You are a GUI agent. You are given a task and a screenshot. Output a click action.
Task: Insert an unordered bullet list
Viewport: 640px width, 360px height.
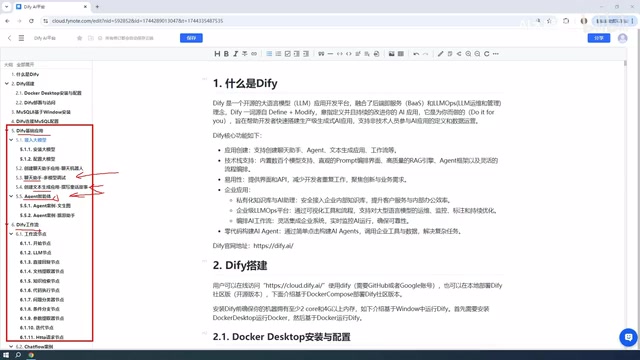[269, 54]
